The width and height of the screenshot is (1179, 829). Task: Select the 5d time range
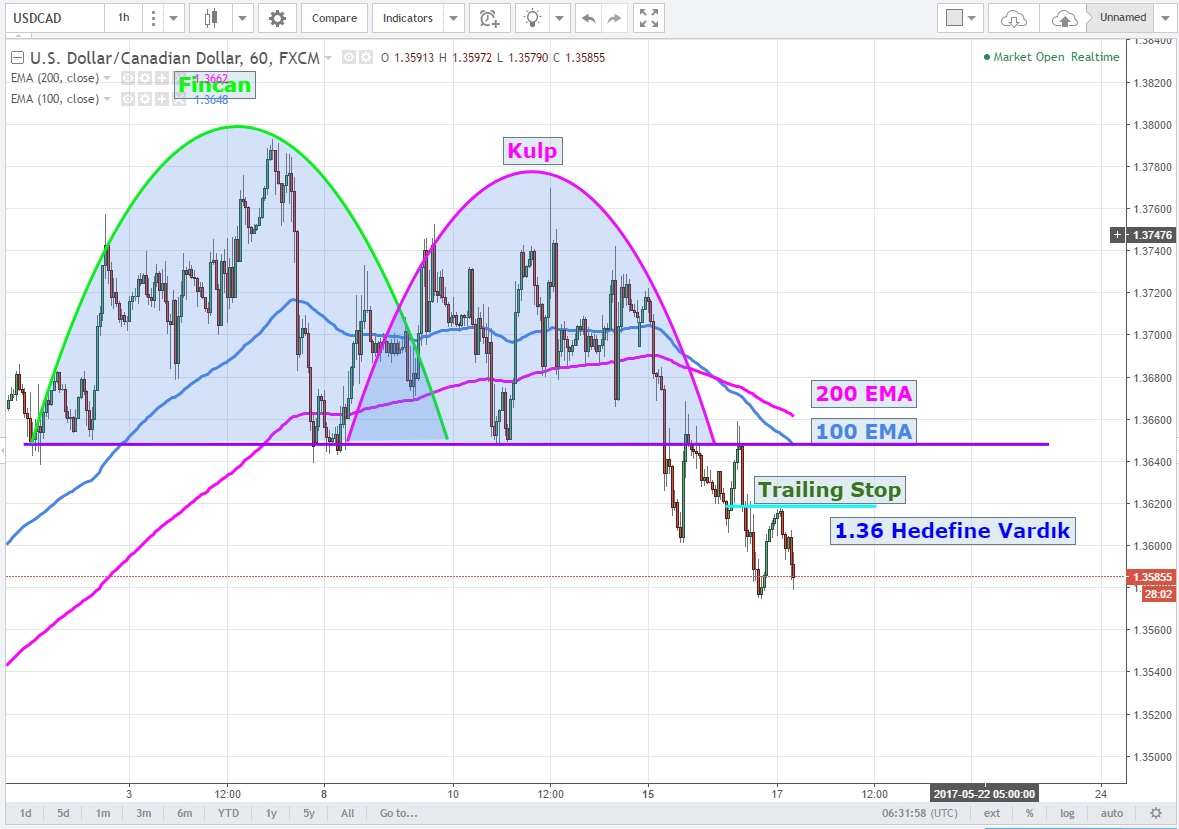pos(63,813)
